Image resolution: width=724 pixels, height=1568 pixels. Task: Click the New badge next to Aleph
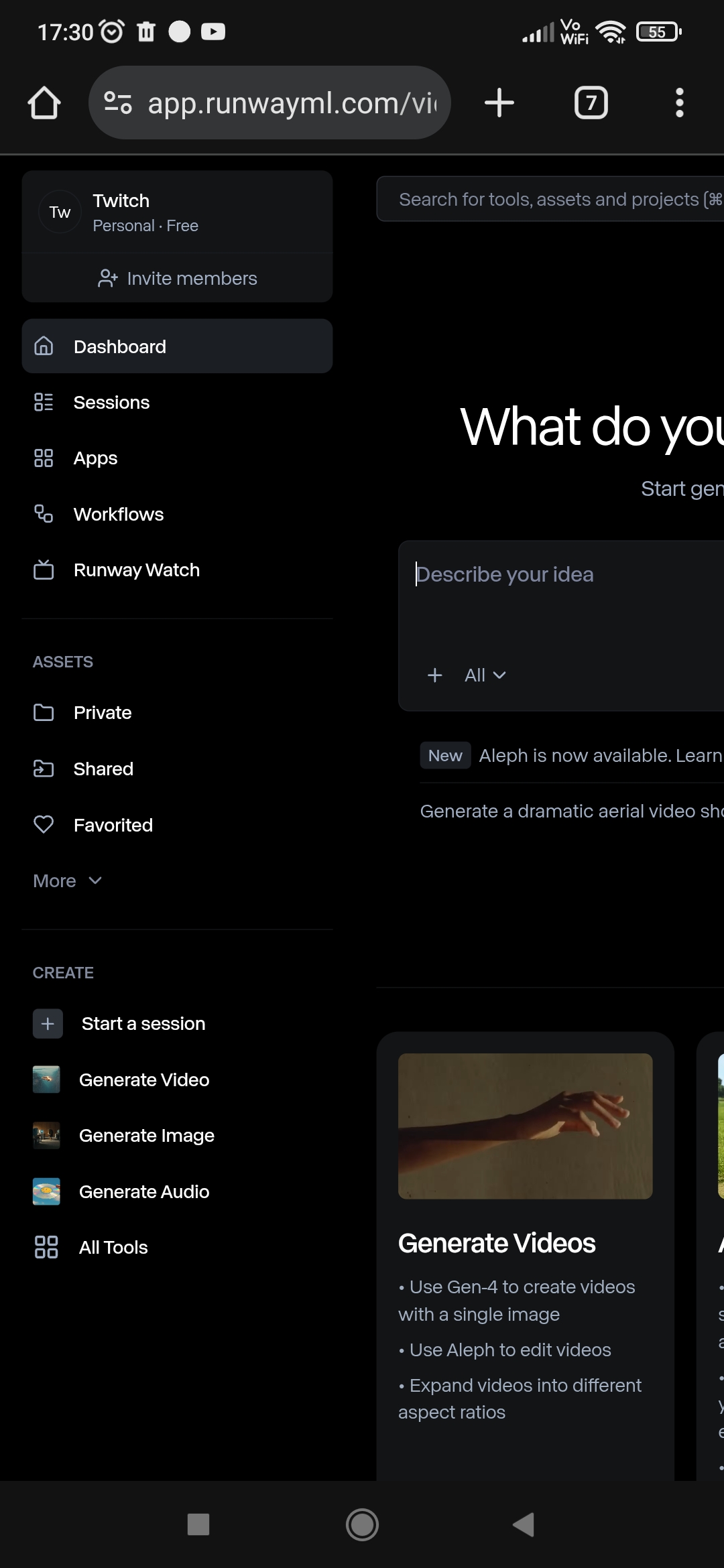(445, 755)
